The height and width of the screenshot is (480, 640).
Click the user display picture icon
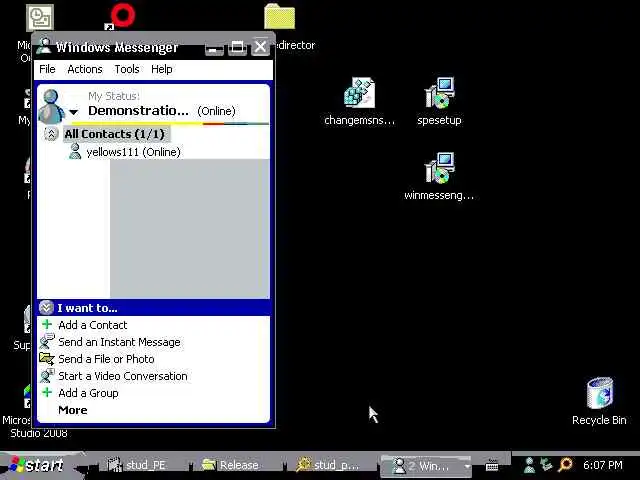coord(51,106)
